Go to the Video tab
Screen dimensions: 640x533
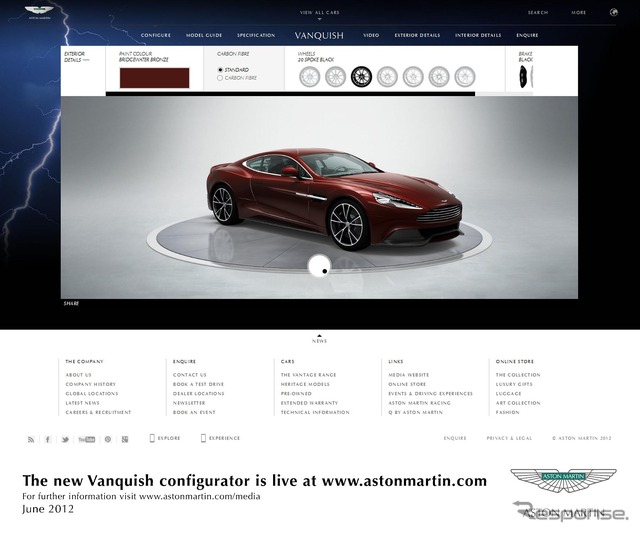pos(371,35)
